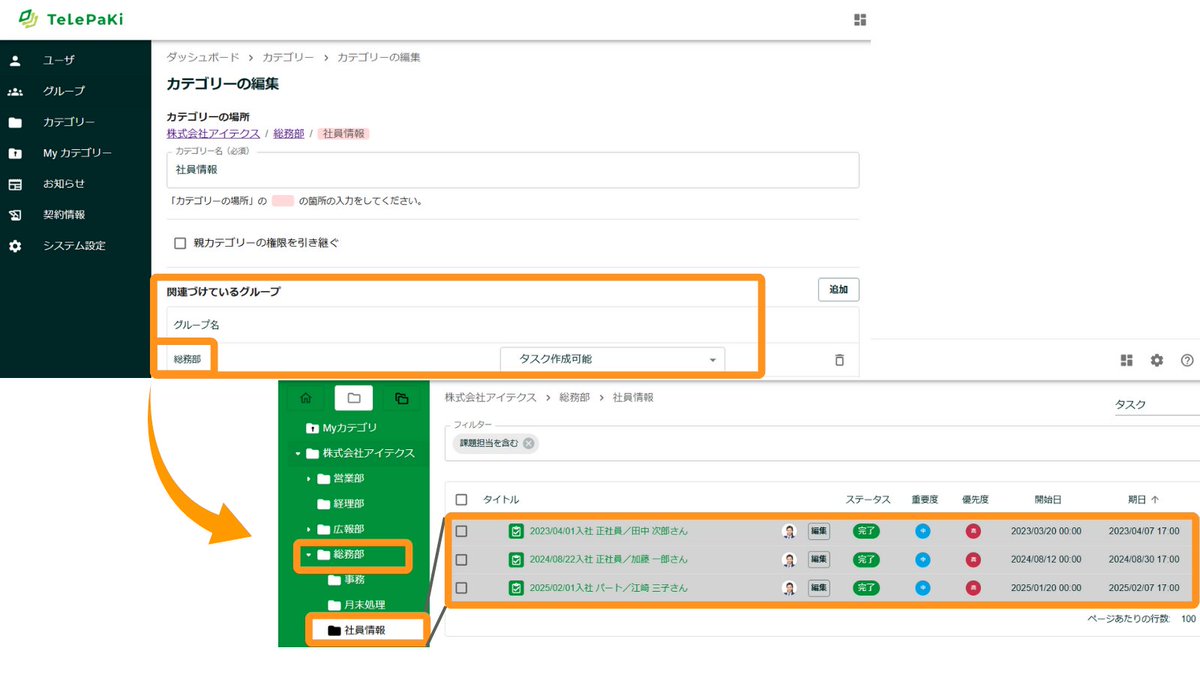
Task: Click the grid icon in lower toolbar
Action: (x=1126, y=360)
